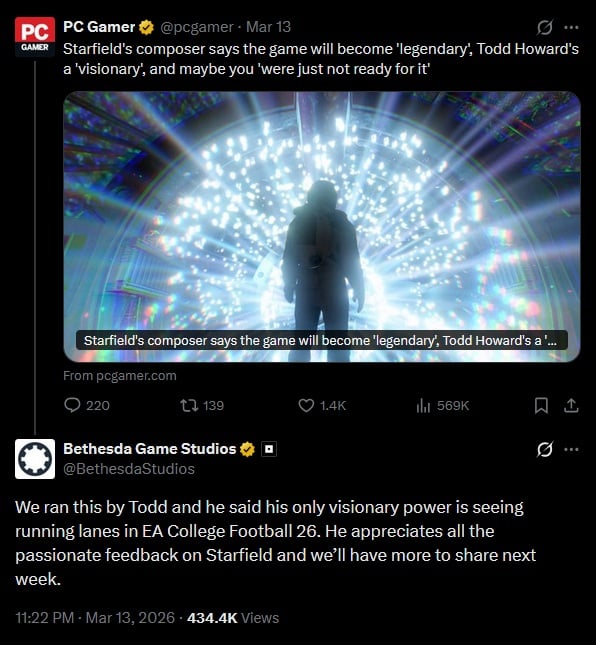Open replies on the PC Gamer post

point(87,406)
